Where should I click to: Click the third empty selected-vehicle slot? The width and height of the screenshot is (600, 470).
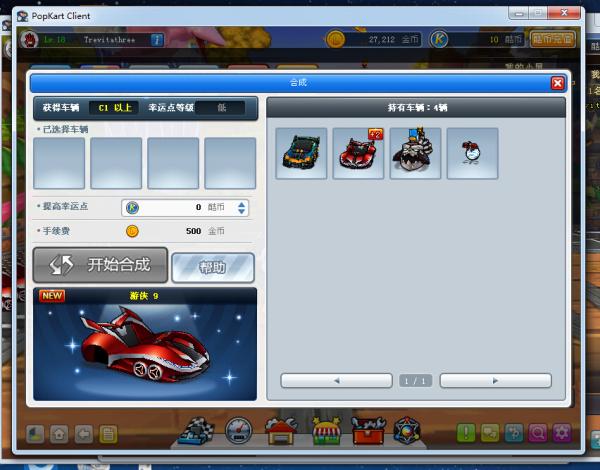click(x=173, y=163)
